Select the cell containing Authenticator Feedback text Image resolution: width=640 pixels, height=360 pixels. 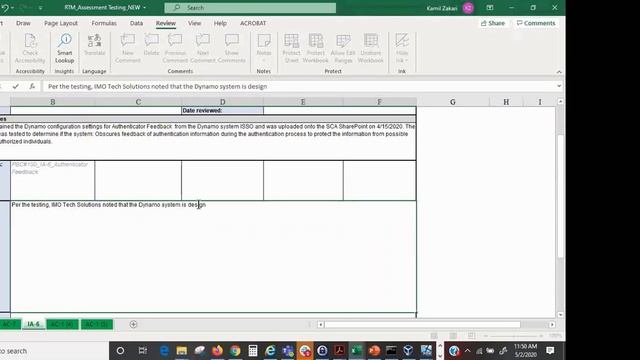coord(53,180)
